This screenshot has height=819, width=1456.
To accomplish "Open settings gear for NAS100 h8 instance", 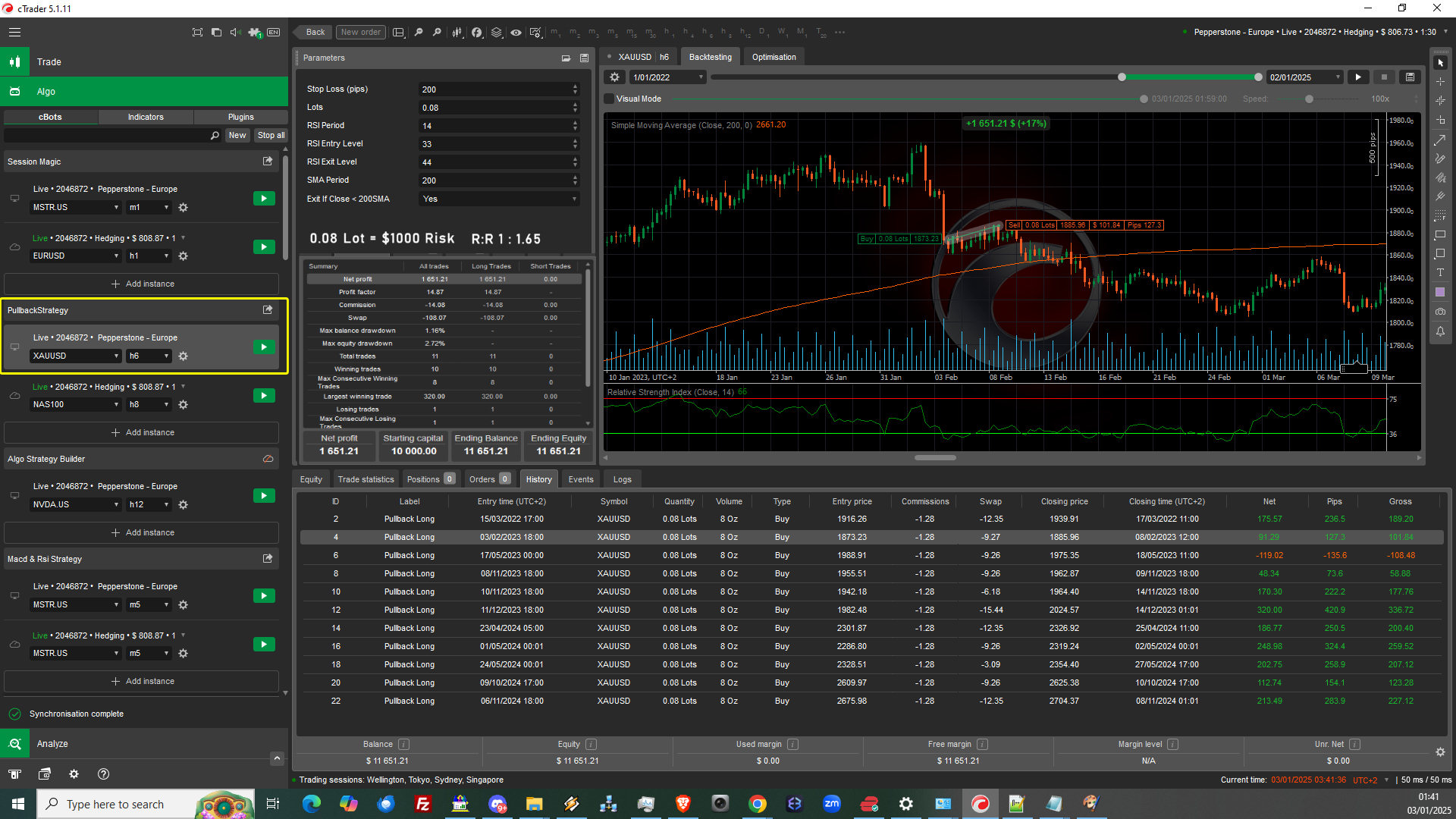I will 183,404.
